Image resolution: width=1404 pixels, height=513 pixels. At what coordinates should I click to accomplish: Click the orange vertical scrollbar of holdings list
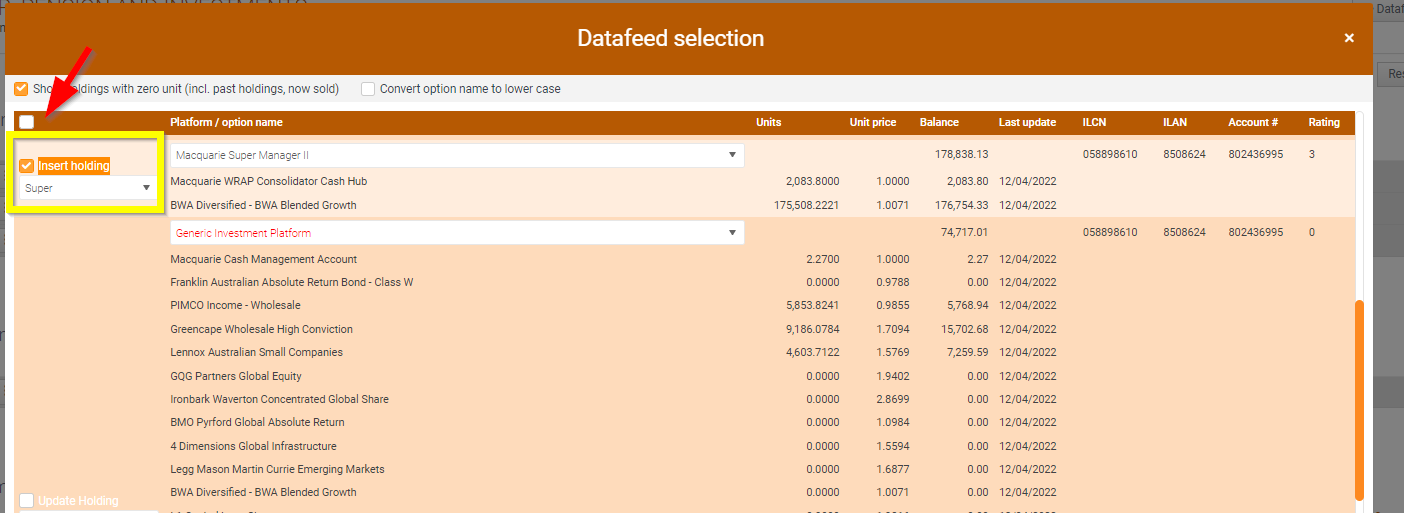coord(1358,399)
